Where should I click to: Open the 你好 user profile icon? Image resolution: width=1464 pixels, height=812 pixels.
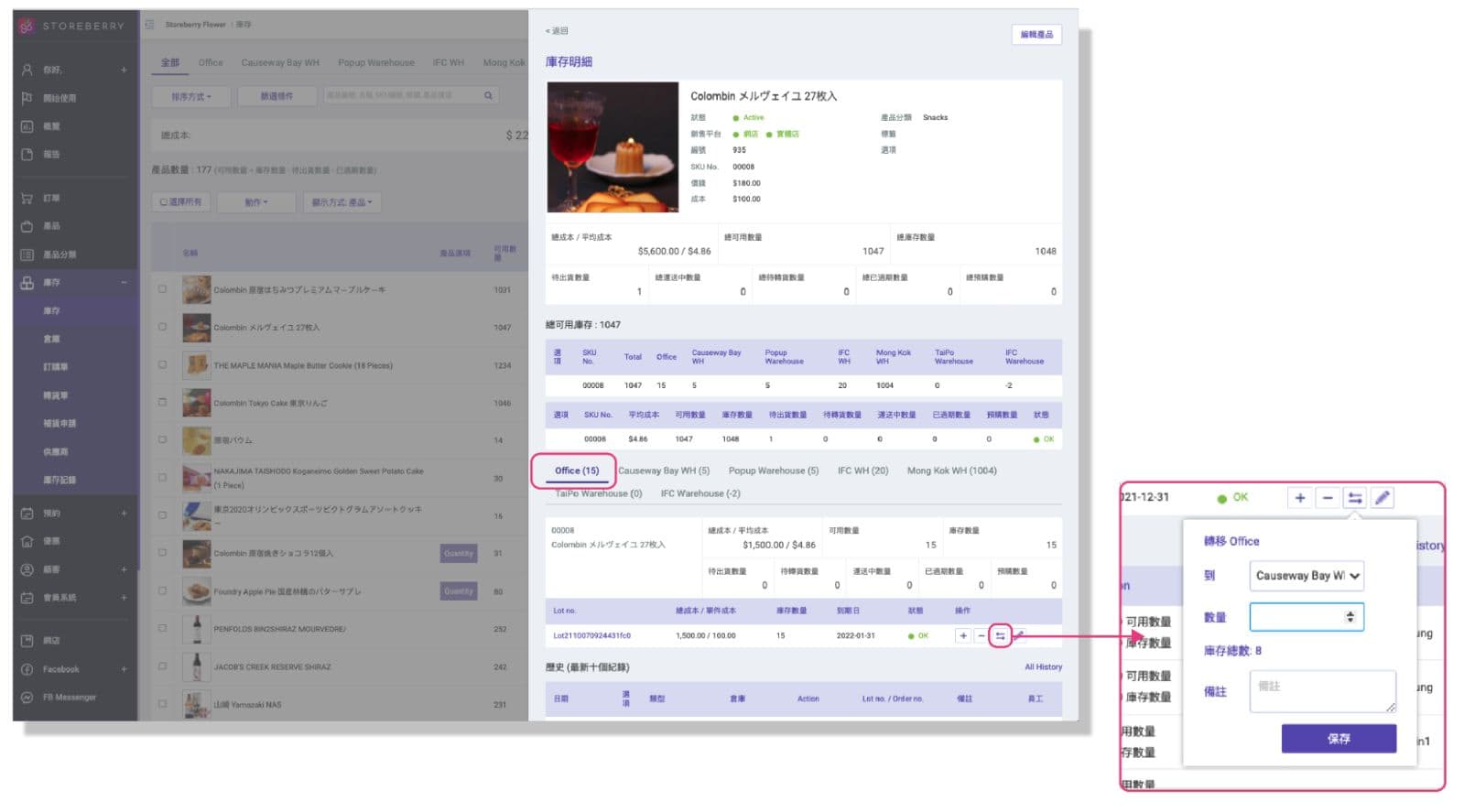(x=27, y=70)
